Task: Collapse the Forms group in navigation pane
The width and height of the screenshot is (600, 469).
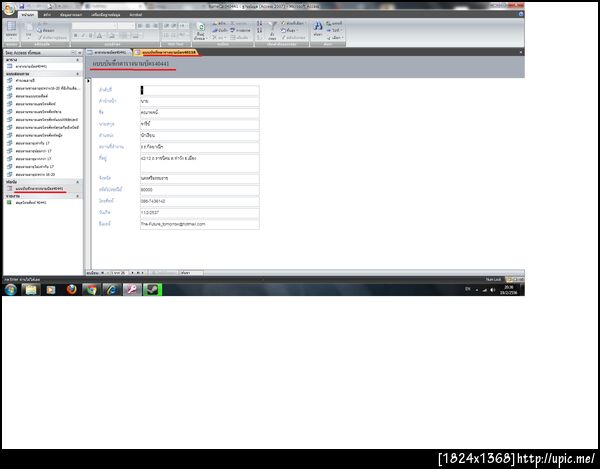Action: [x=78, y=182]
